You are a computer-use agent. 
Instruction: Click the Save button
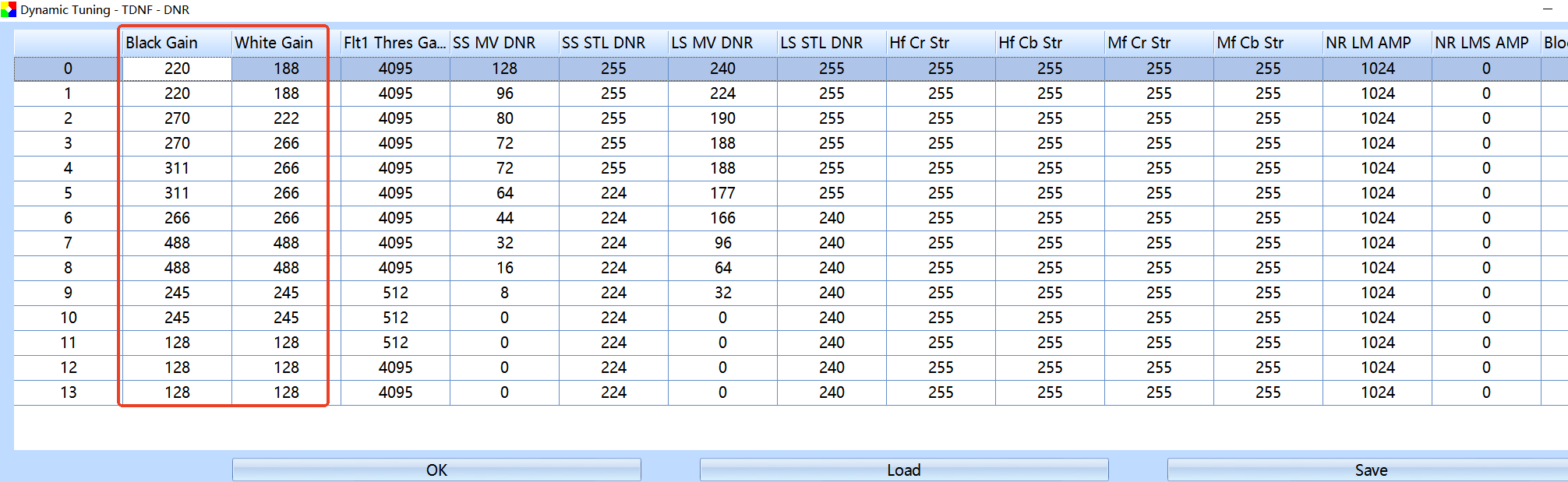1370,470
